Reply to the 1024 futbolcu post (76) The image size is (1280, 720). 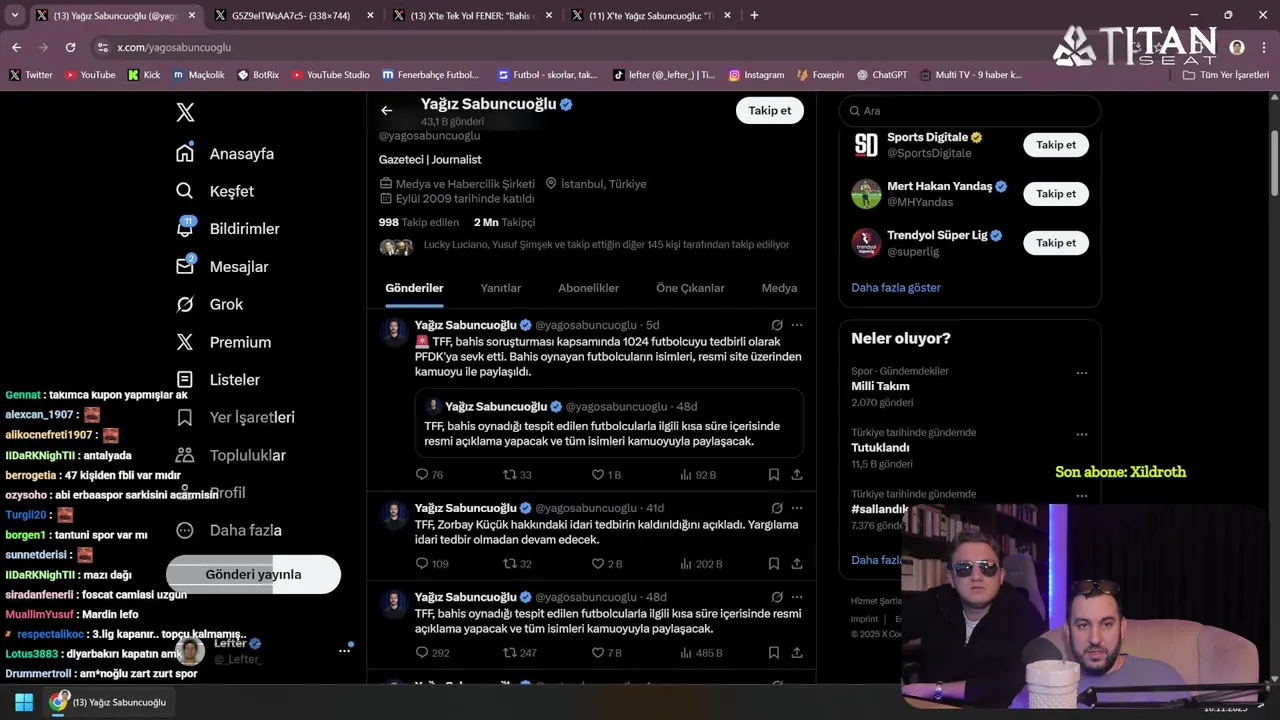pyautogui.click(x=430, y=475)
